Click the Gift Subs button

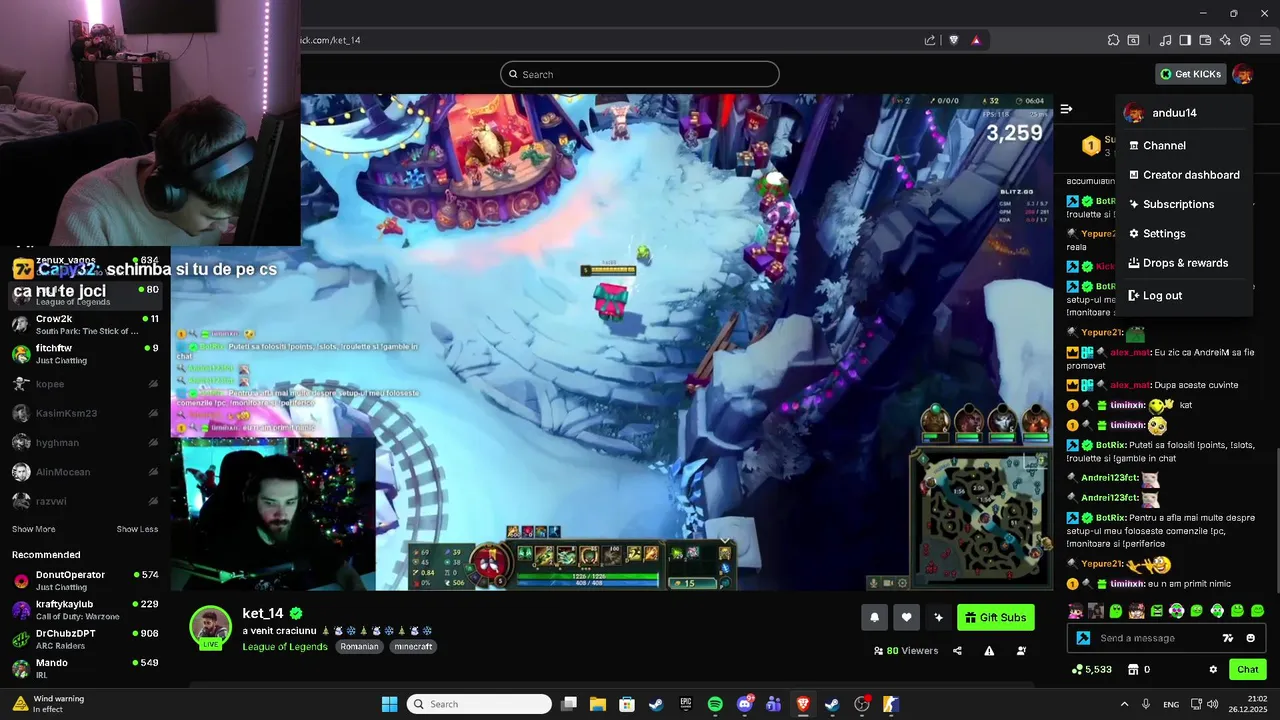point(995,618)
